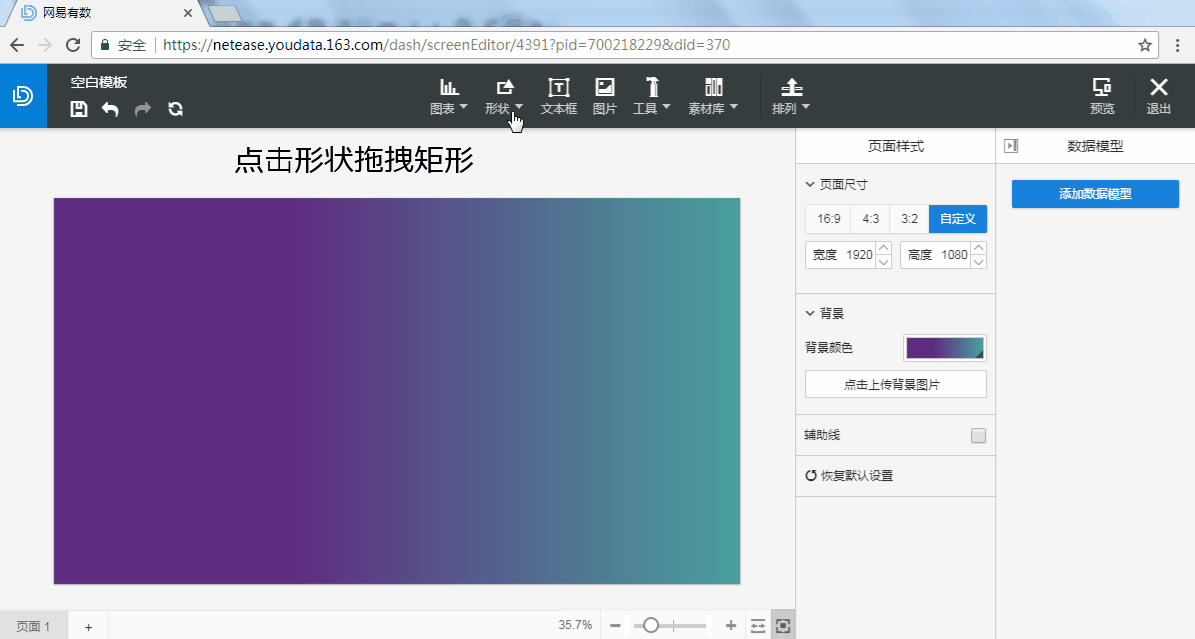Increase the 宽度 width value
The width and height of the screenshot is (1195, 639).
tap(883, 249)
